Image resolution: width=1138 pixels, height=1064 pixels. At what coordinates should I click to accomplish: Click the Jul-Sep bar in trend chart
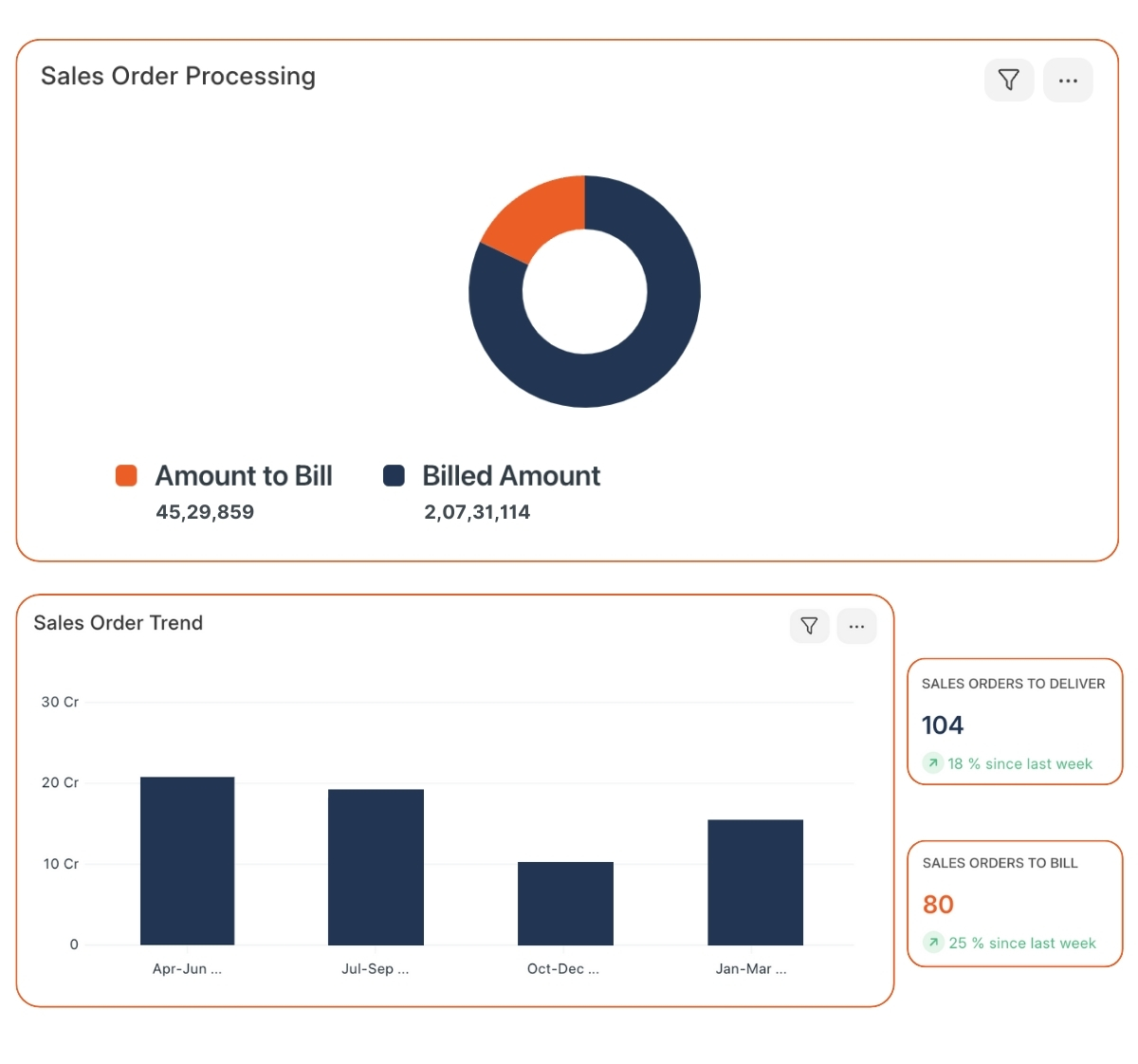(x=376, y=866)
